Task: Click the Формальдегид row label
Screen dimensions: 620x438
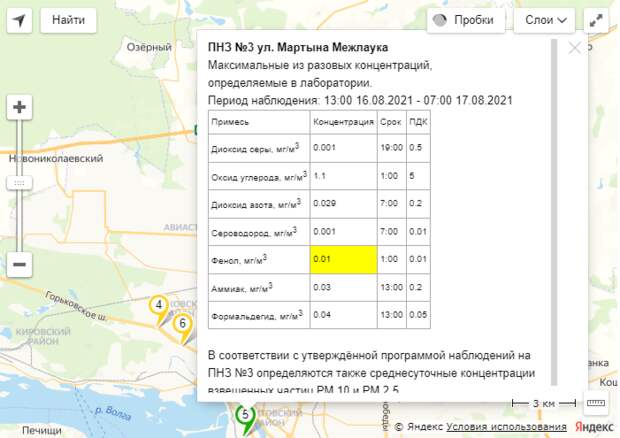Action: point(257,315)
